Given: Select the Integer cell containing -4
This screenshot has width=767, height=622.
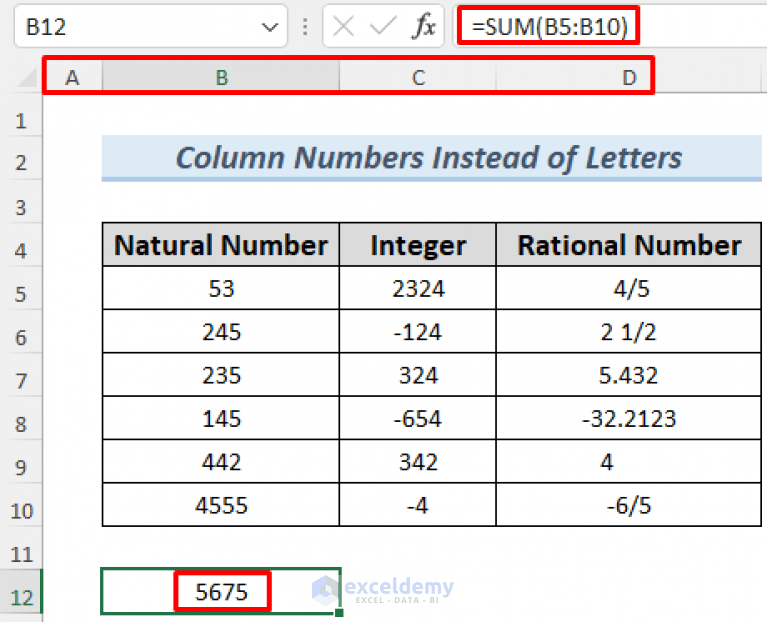Looking at the screenshot, I should (418, 505).
